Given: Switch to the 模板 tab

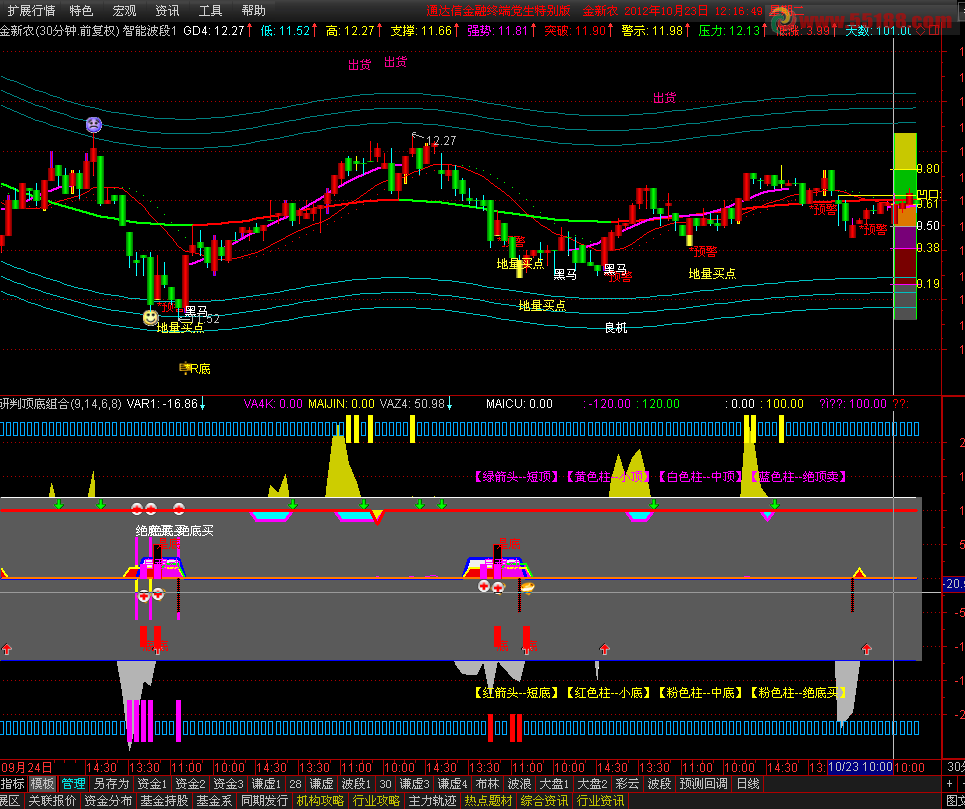Looking at the screenshot, I should 42,784.
